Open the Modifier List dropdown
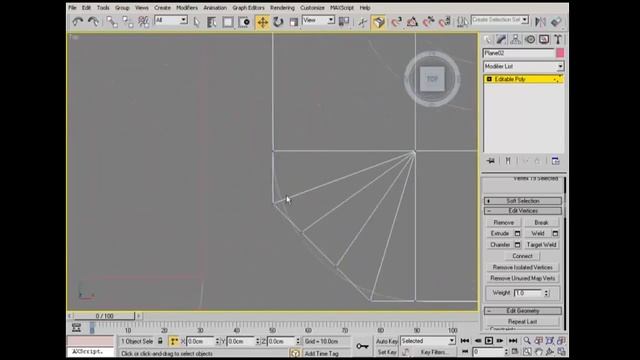The width and height of the screenshot is (640, 360). [523, 66]
